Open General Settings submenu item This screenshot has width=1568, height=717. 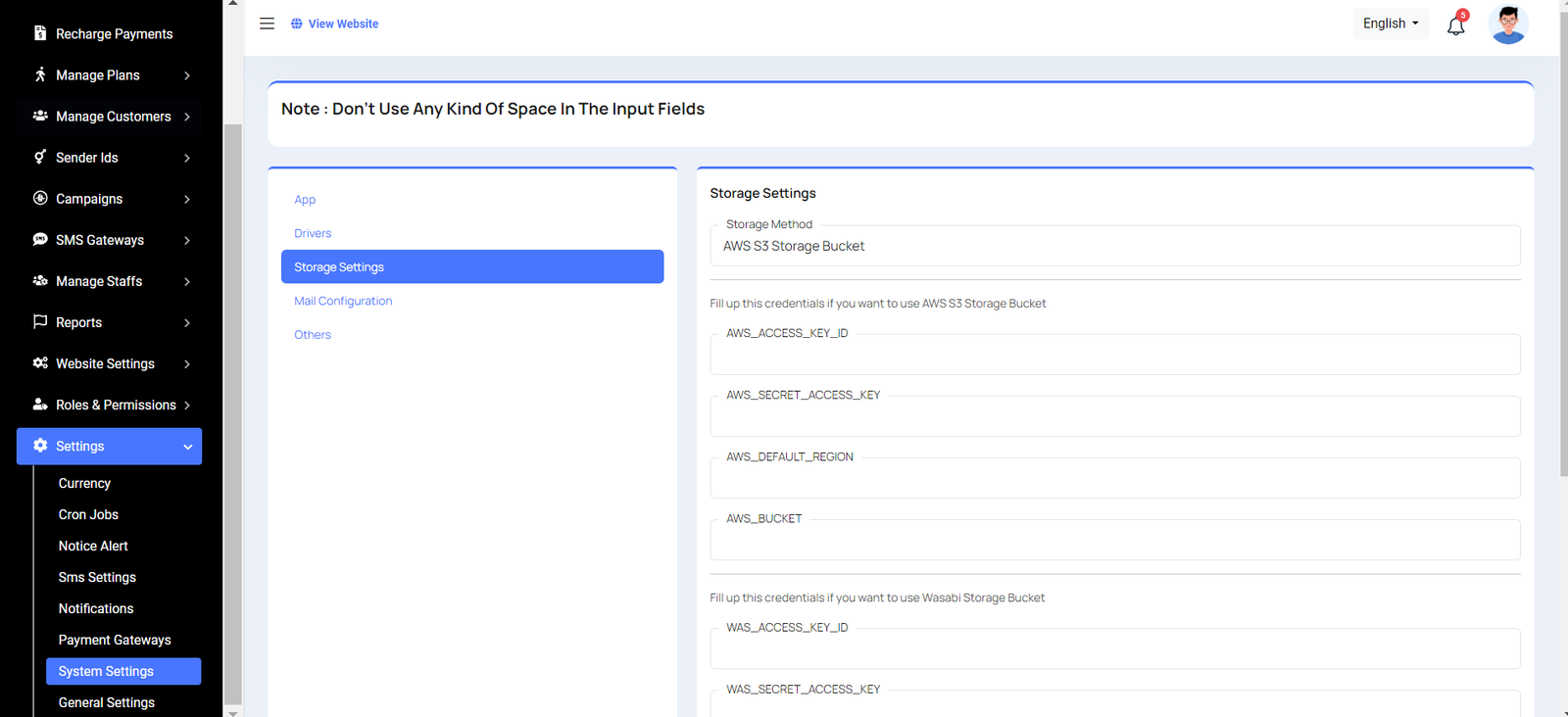[107, 702]
